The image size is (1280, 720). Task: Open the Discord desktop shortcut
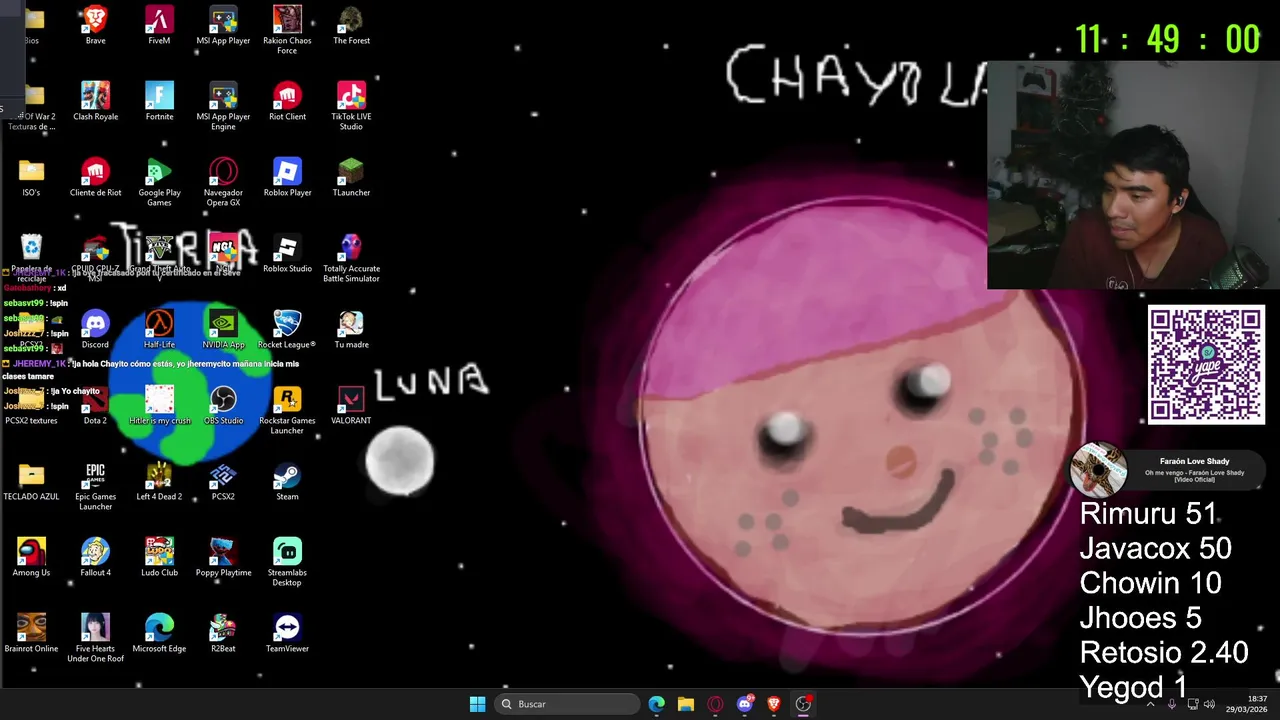95,329
